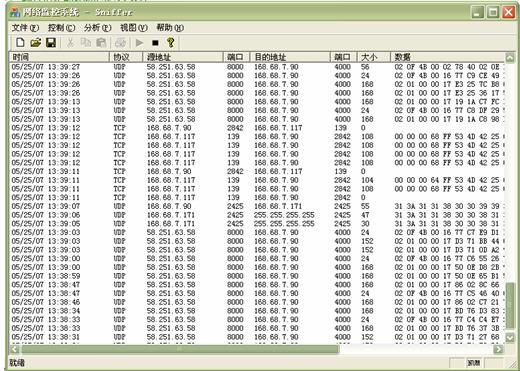Click the Paste clipboard toolbar icon
The width and height of the screenshot is (520, 371).
click(x=101, y=43)
